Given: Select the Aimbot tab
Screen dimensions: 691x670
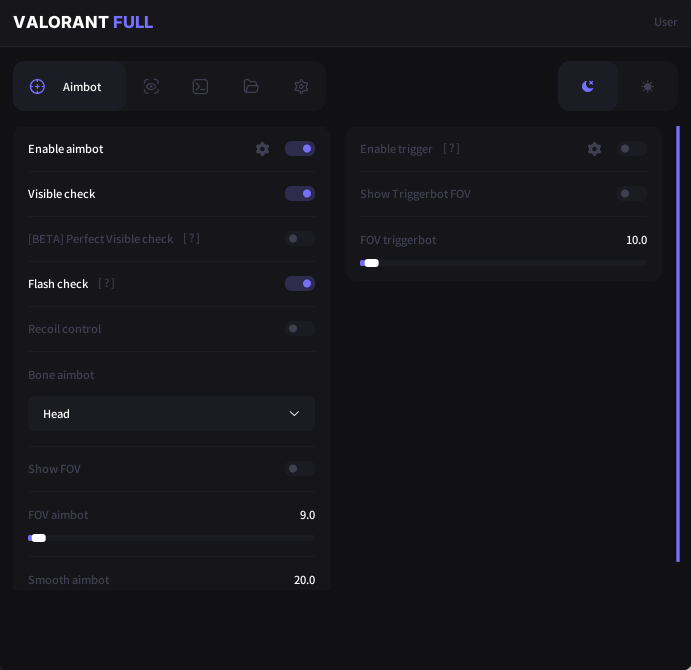Looking at the screenshot, I should pyautogui.click(x=69, y=87).
